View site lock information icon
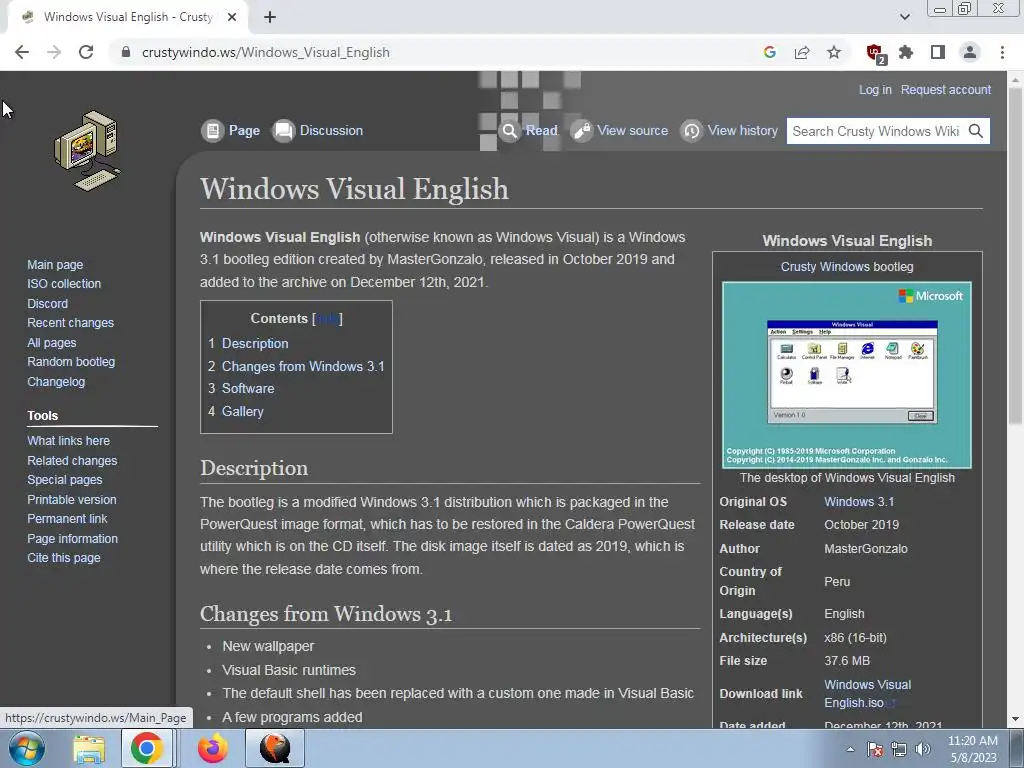 [126, 52]
